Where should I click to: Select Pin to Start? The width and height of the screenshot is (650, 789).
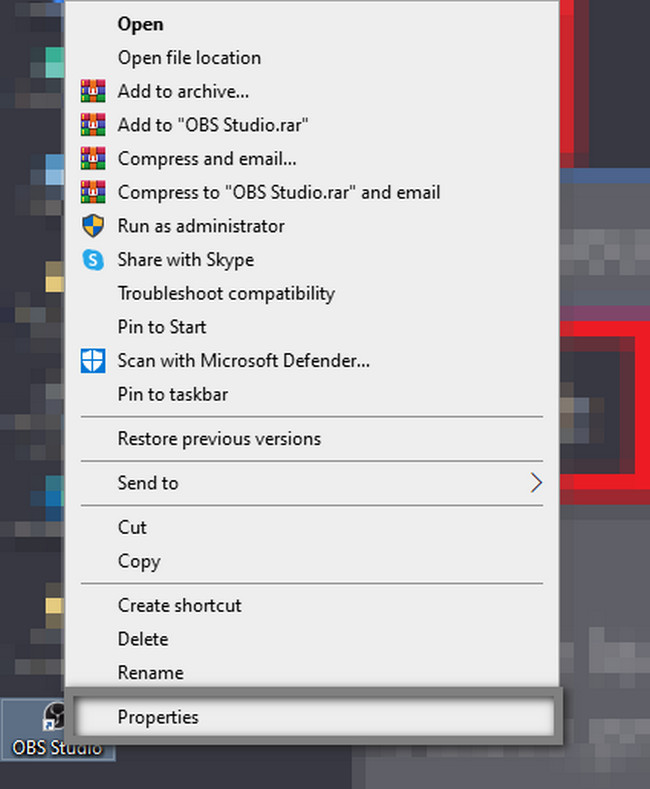pyautogui.click(x=312, y=328)
